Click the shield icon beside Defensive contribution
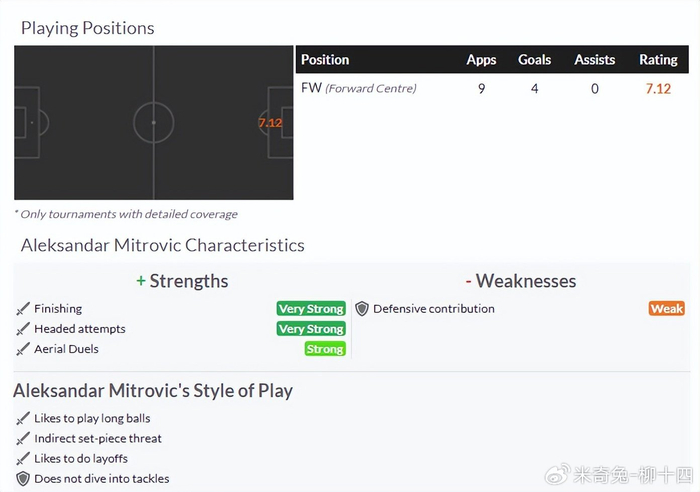This screenshot has width=700, height=492. coord(362,309)
